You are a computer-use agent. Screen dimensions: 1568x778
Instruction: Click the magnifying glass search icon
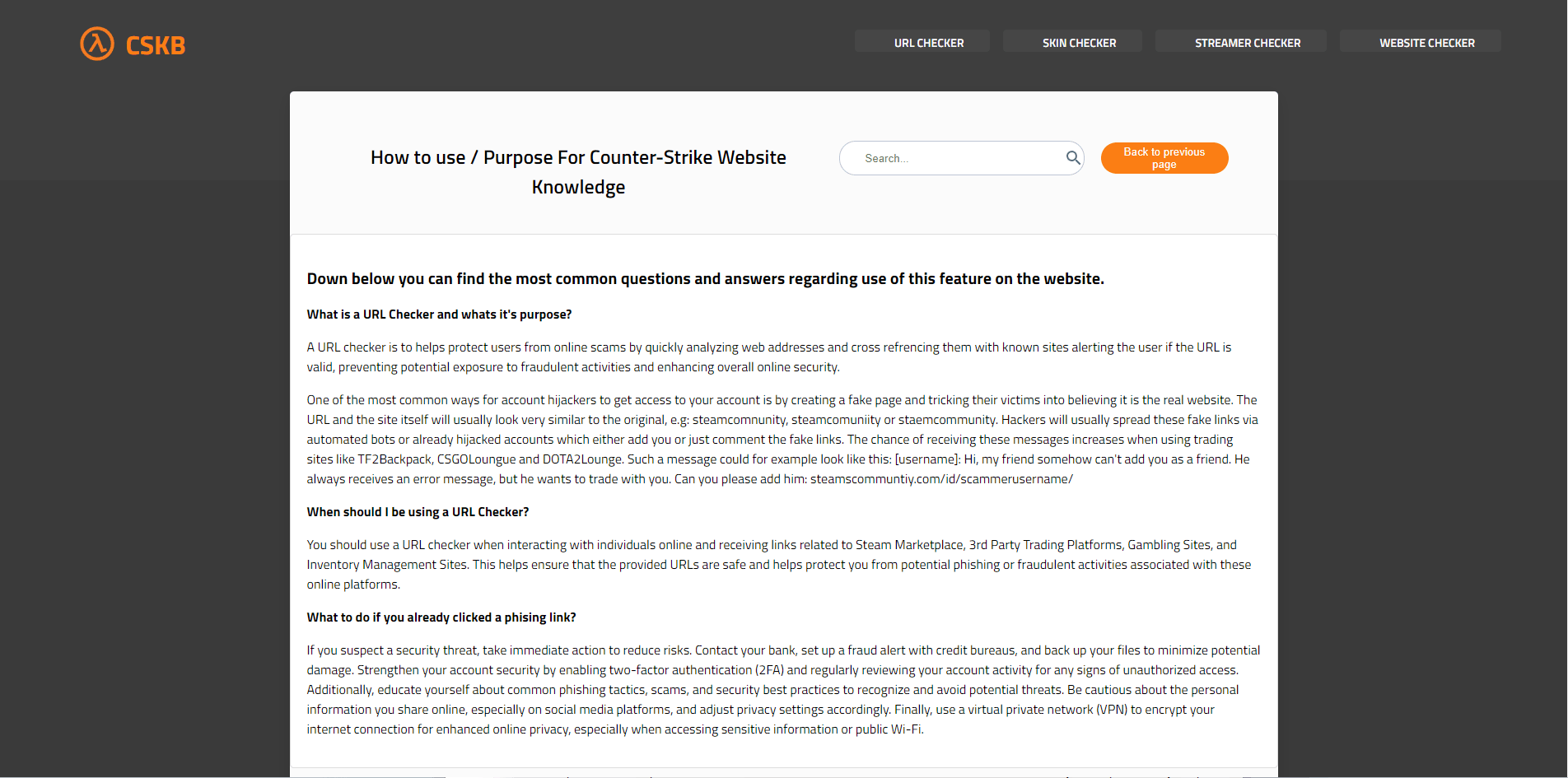[x=1073, y=158]
